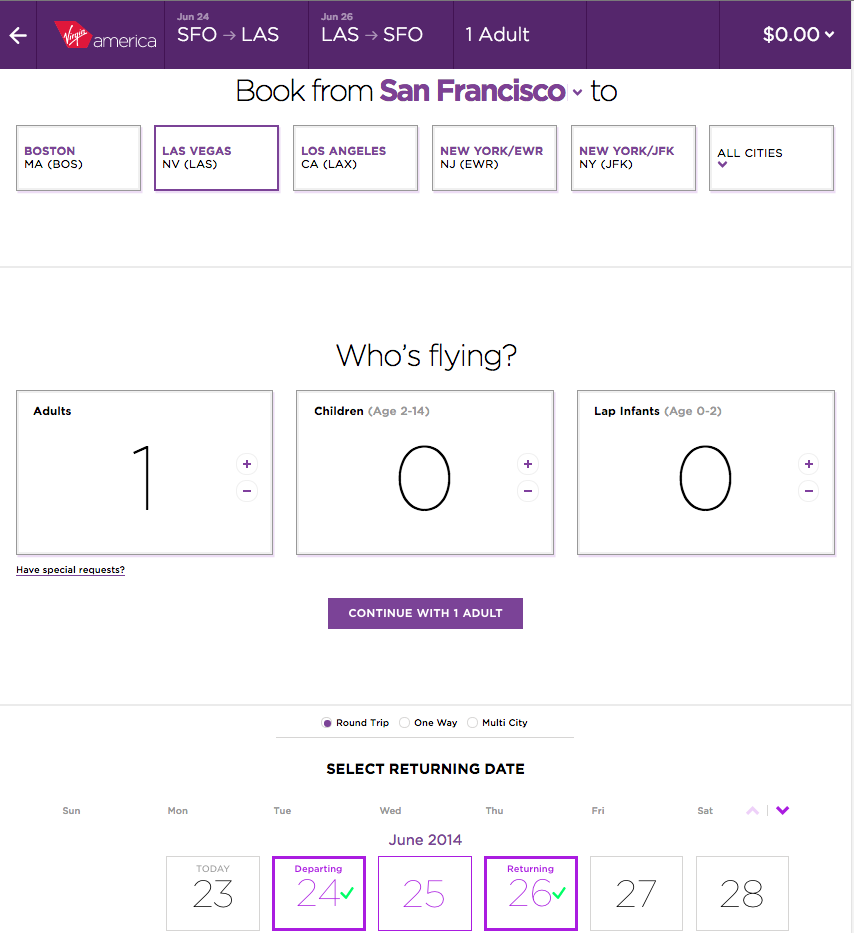Show next calendar weeks with down chevron

tap(783, 810)
